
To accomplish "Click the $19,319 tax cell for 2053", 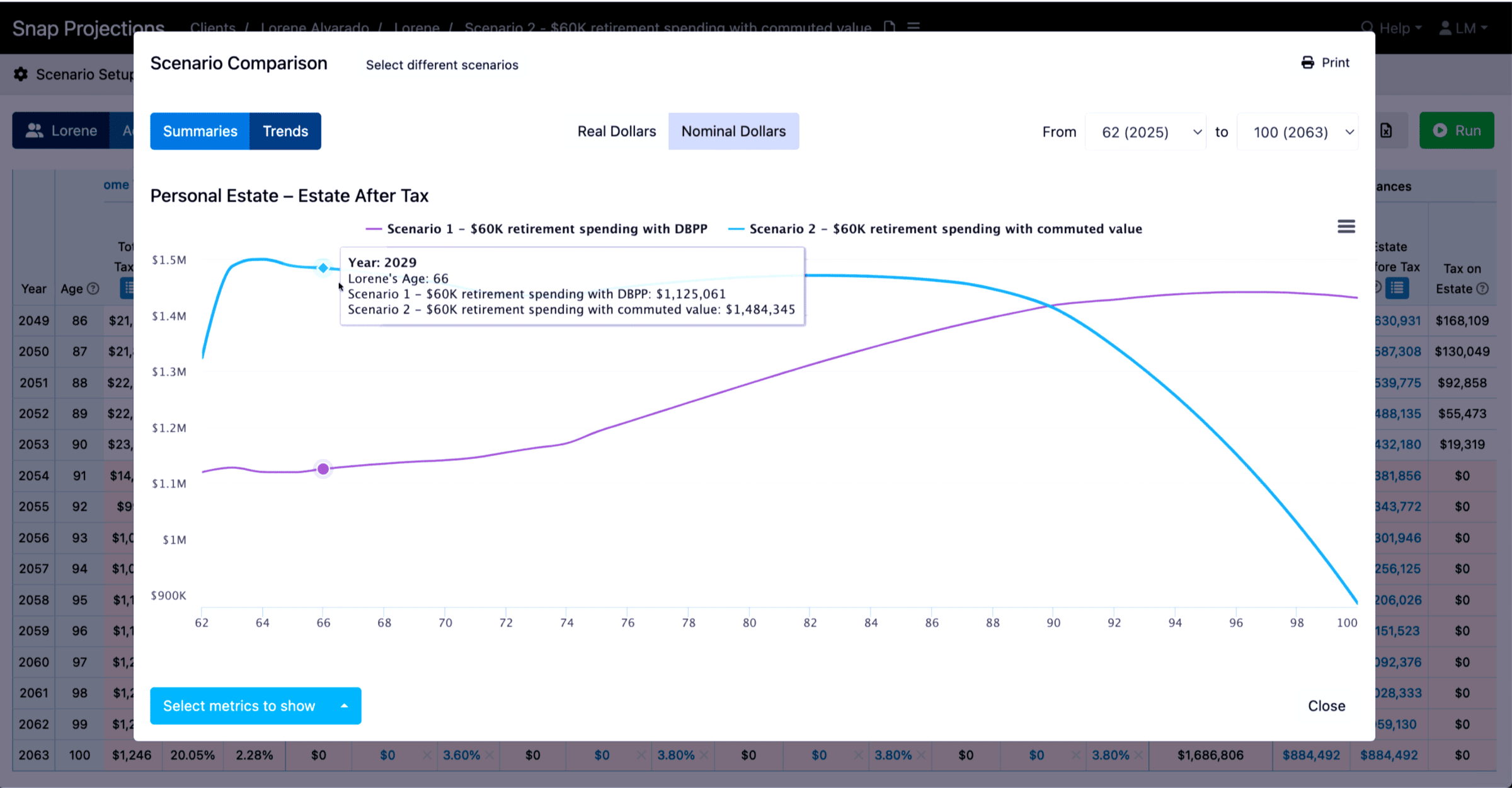I will pos(1462,444).
